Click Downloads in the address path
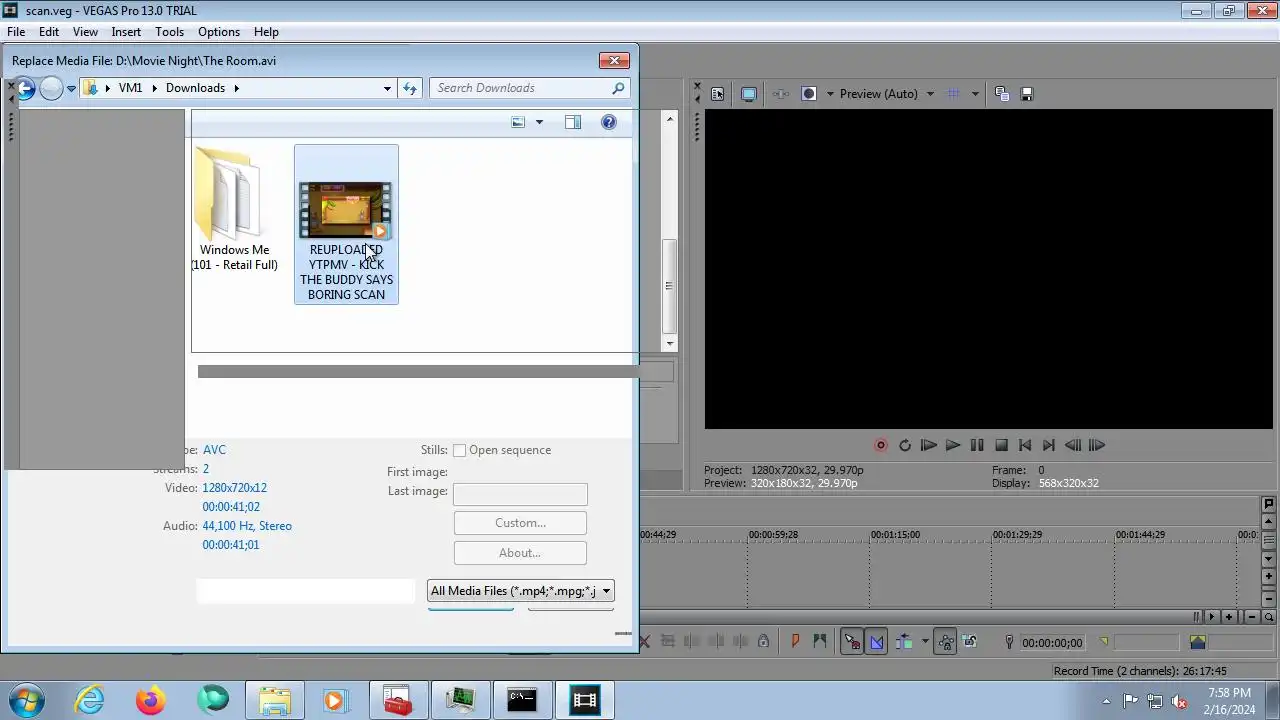This screenshot has width=1280, height=720. coord(195,88)
